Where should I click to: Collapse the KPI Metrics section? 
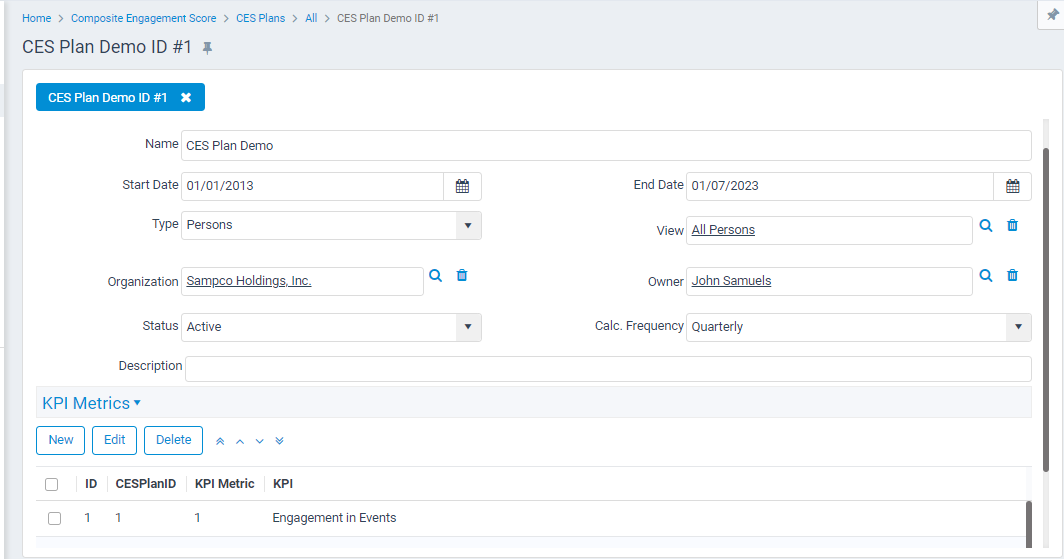coord(92,403)
